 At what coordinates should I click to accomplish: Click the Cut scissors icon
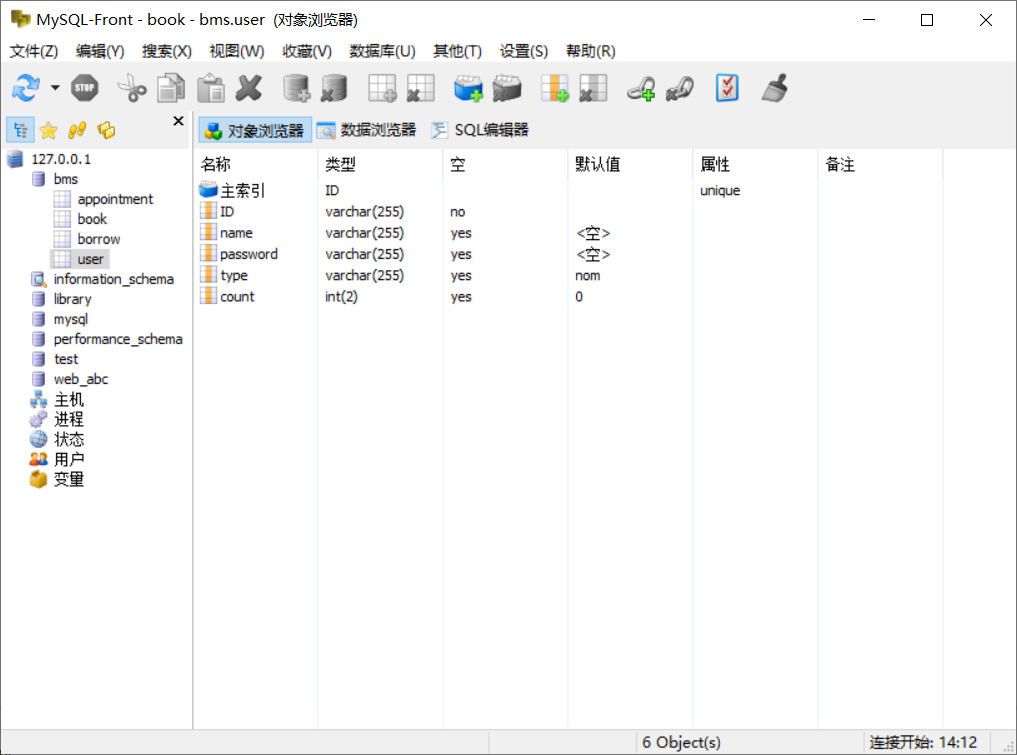(132, 88)
